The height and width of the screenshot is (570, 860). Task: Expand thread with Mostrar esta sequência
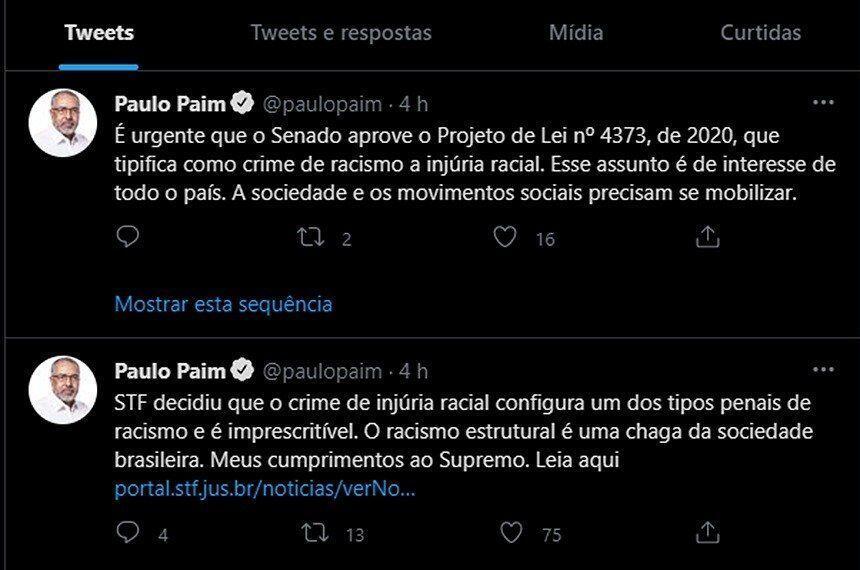click(223, 303)
